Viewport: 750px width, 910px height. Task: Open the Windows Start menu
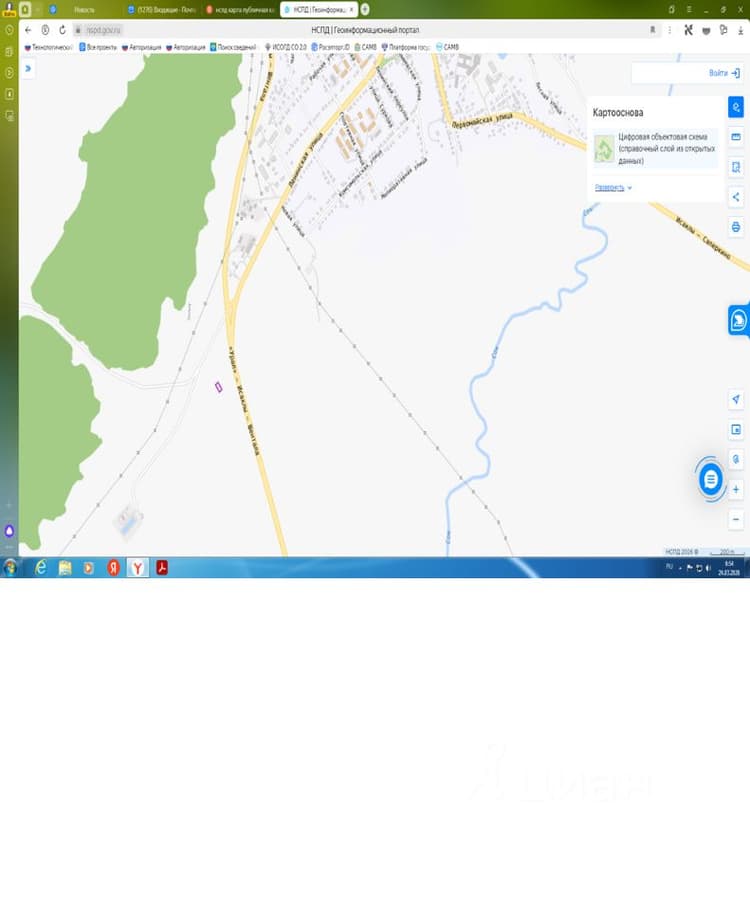[10, 568]
